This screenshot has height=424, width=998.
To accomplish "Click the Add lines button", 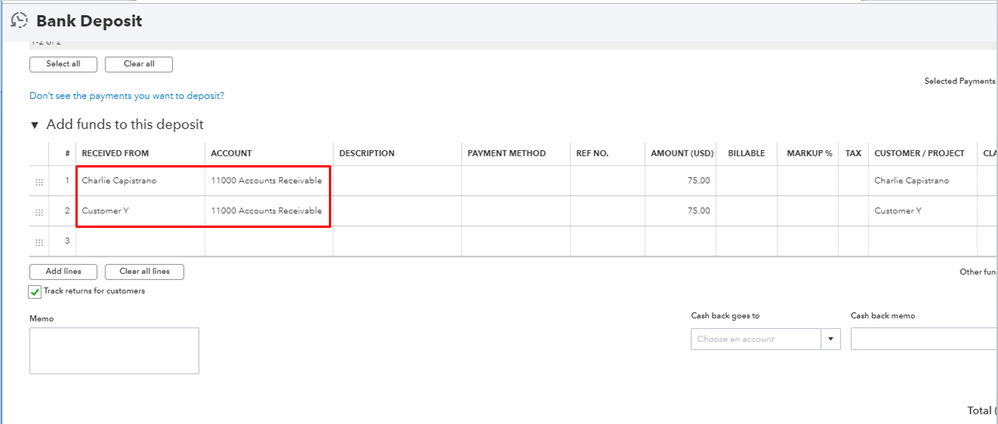I will tap(62, 272).
